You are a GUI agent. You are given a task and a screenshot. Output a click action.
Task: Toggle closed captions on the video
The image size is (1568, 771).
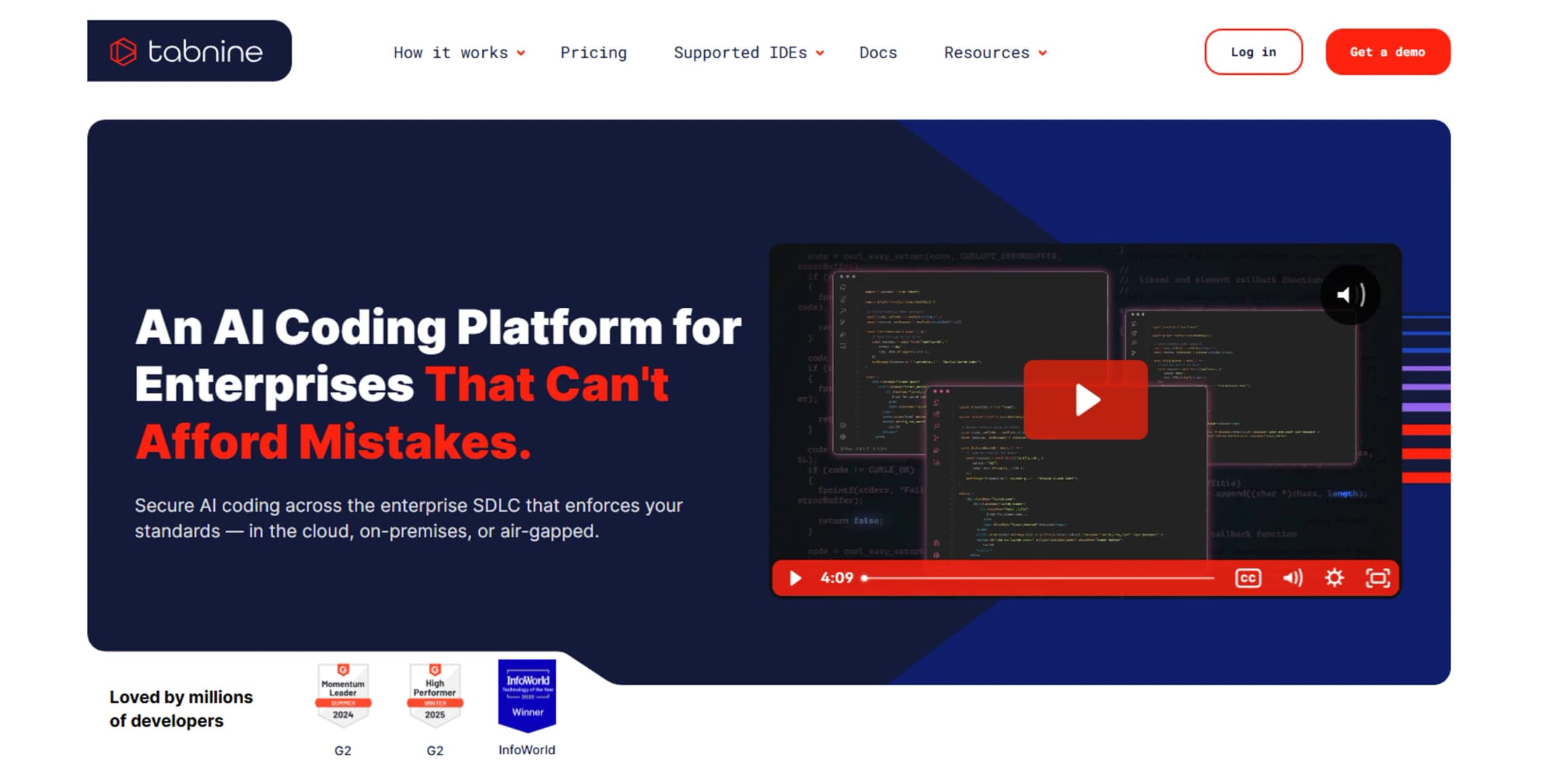coord(1248,578)
